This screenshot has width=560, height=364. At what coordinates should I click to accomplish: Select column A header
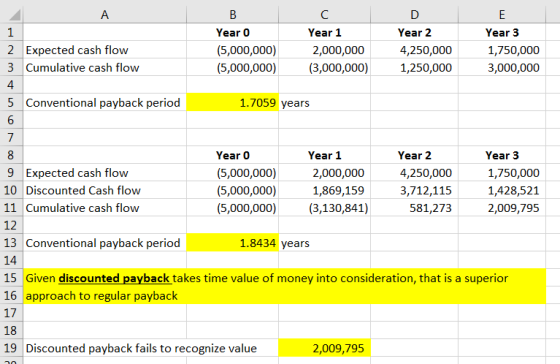click(105, 15)
